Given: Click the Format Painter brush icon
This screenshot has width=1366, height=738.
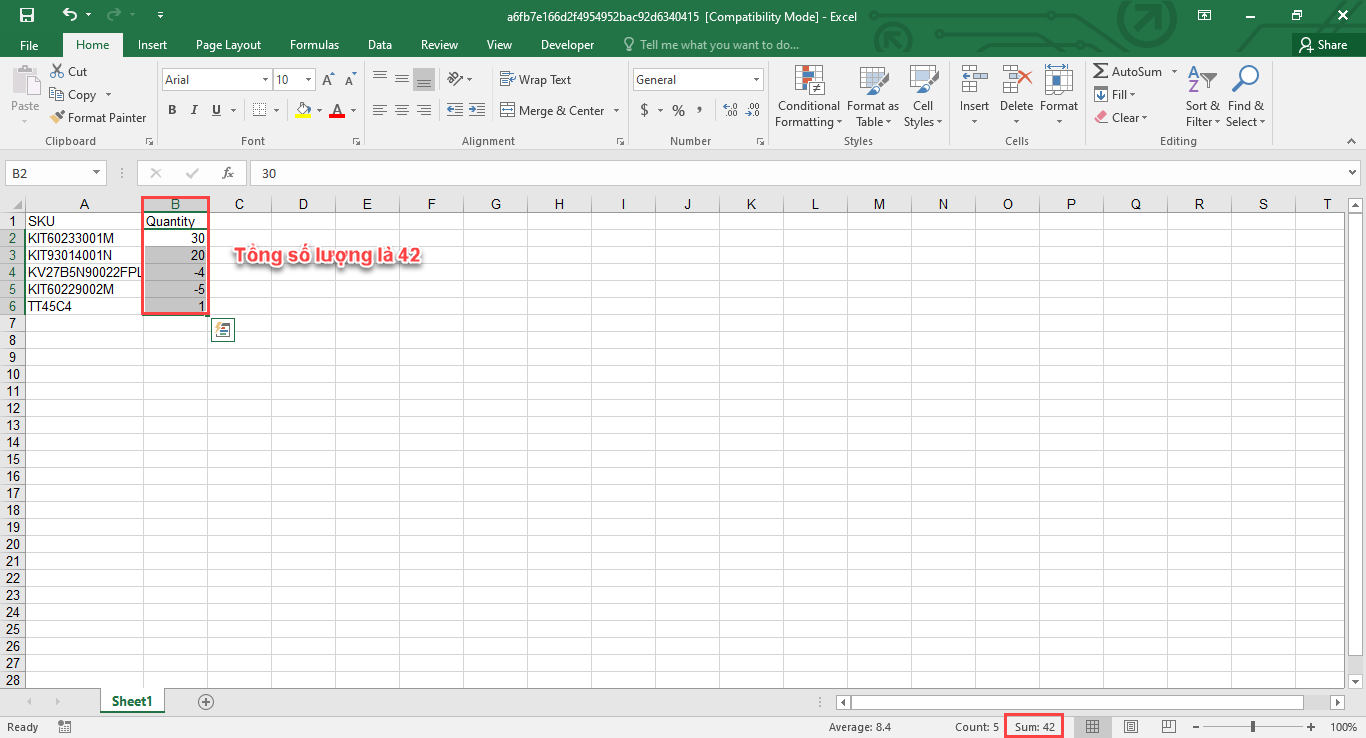Looking at the screenshot, I should pos(57,117).
